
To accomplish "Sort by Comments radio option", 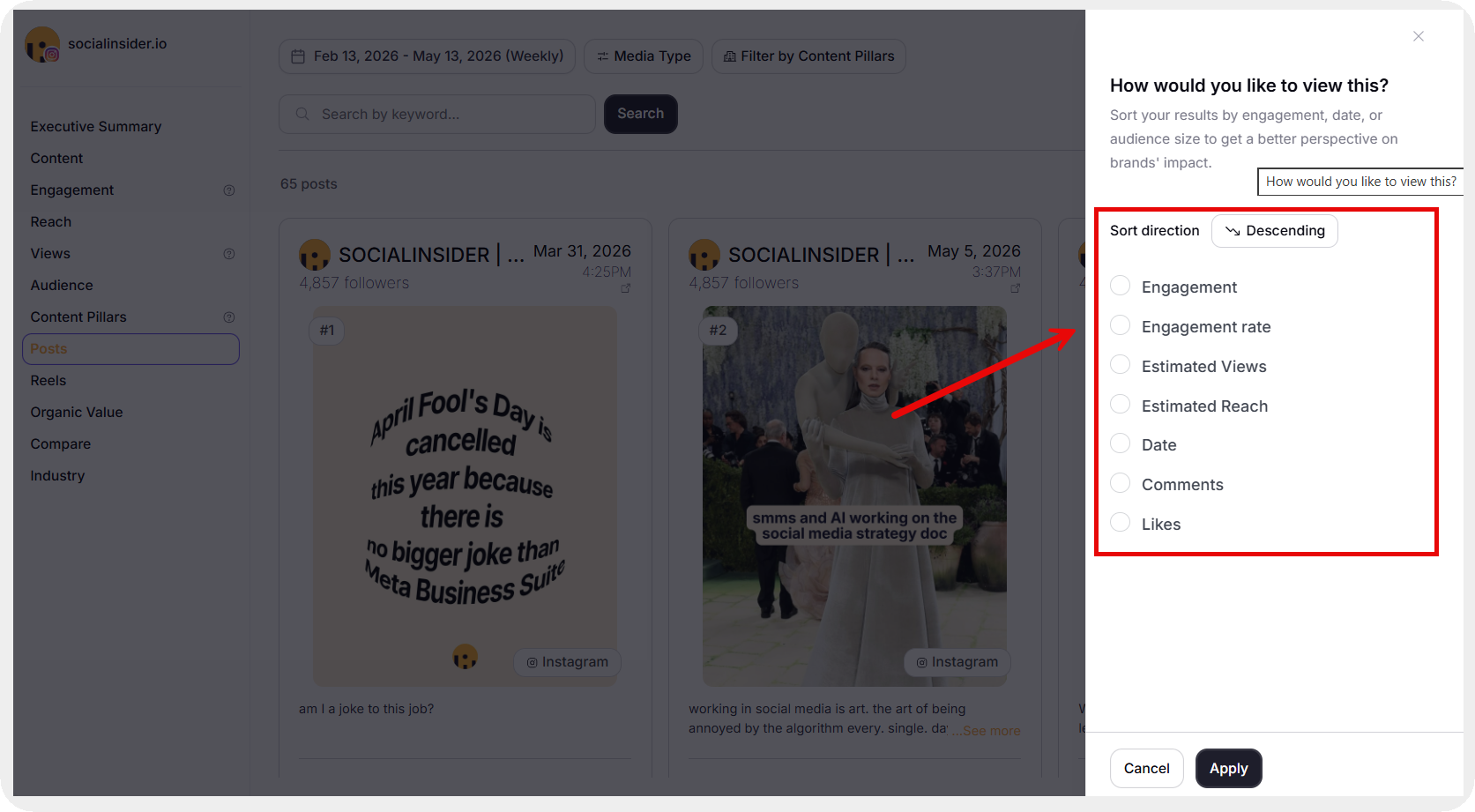I will coord(1121,483).
